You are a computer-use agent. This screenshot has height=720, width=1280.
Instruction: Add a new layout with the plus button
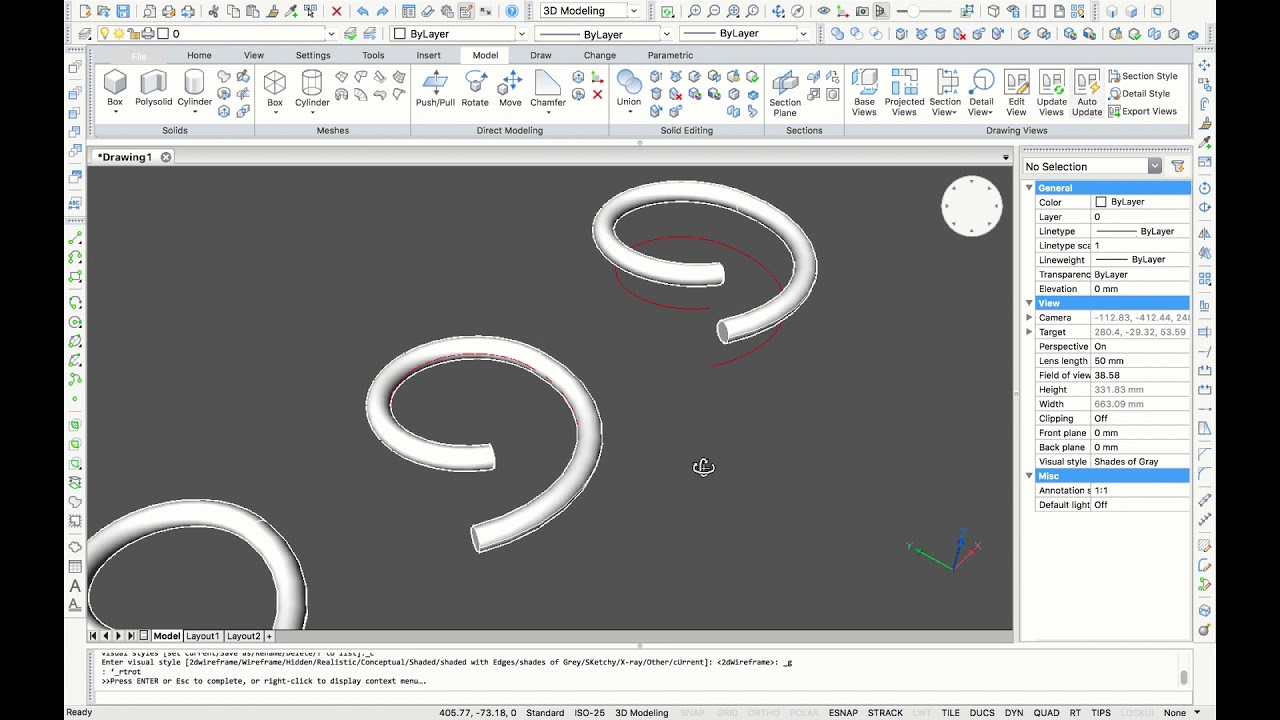[269, 636]
